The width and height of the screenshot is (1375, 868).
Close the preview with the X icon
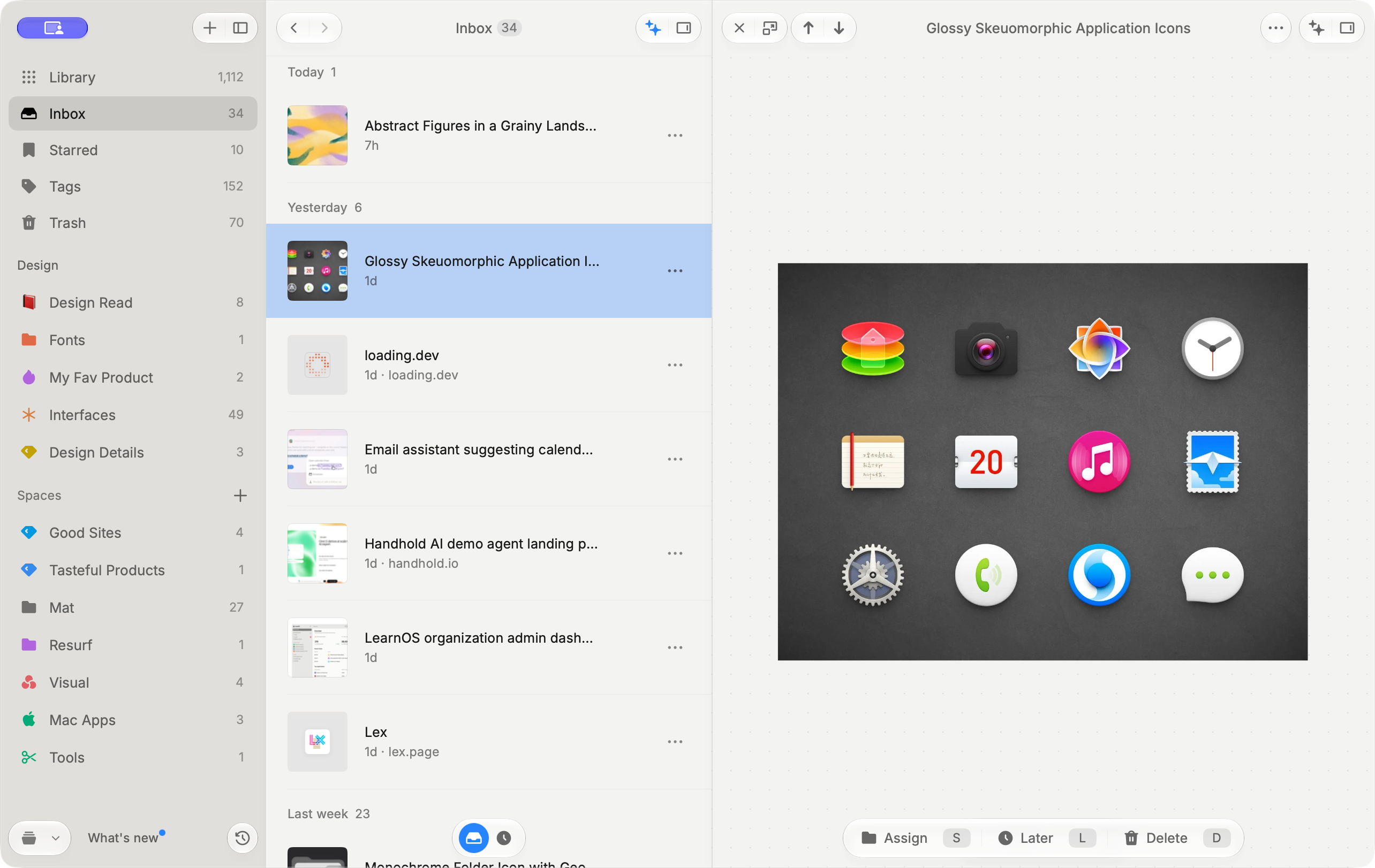(739, 28)
